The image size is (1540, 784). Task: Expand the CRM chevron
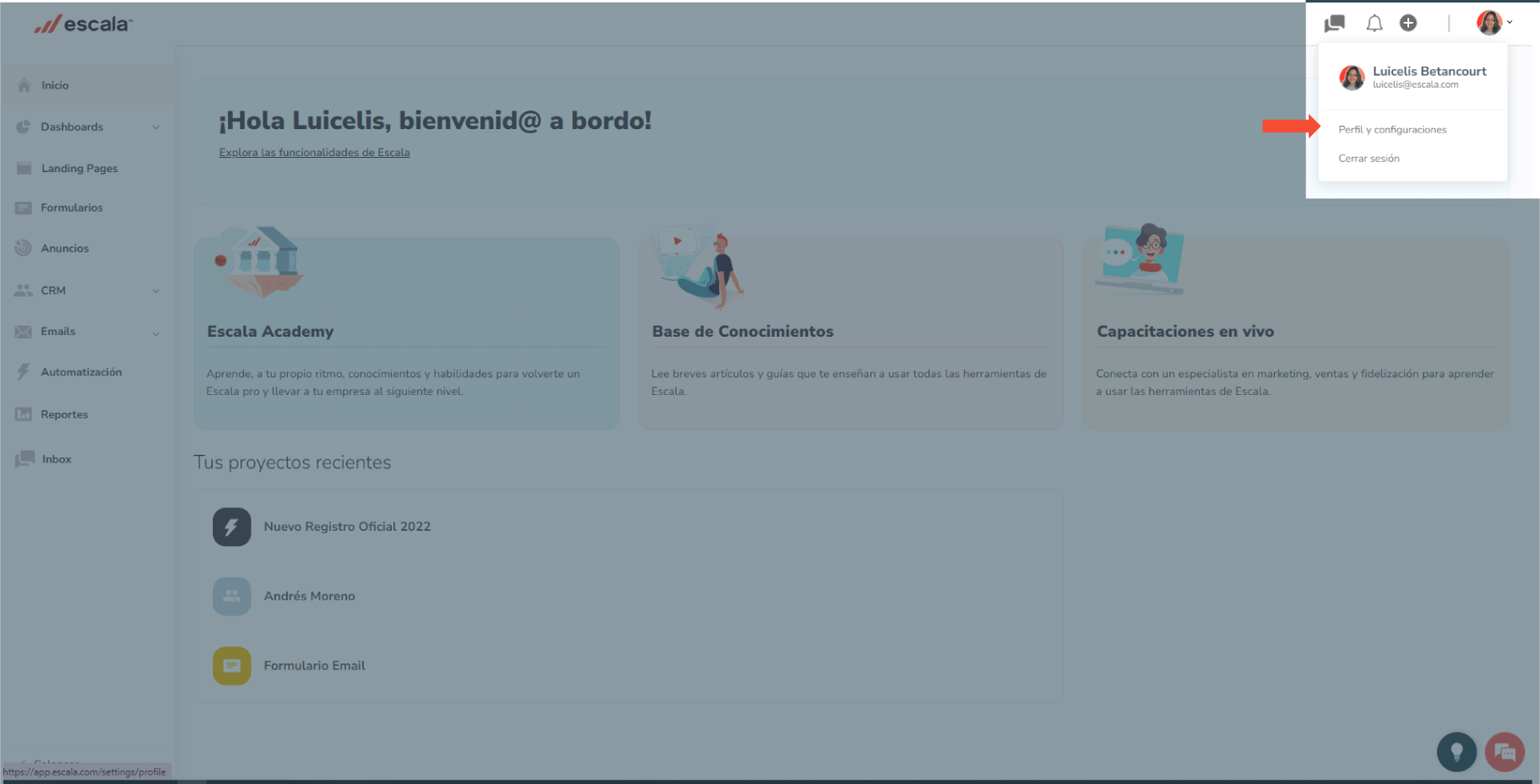(156, 291)
